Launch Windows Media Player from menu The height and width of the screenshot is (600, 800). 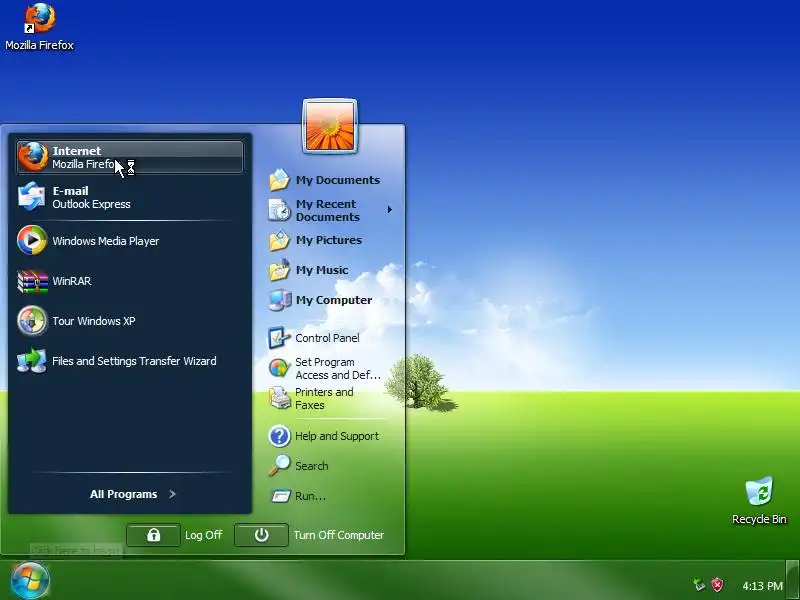point(130,240)
